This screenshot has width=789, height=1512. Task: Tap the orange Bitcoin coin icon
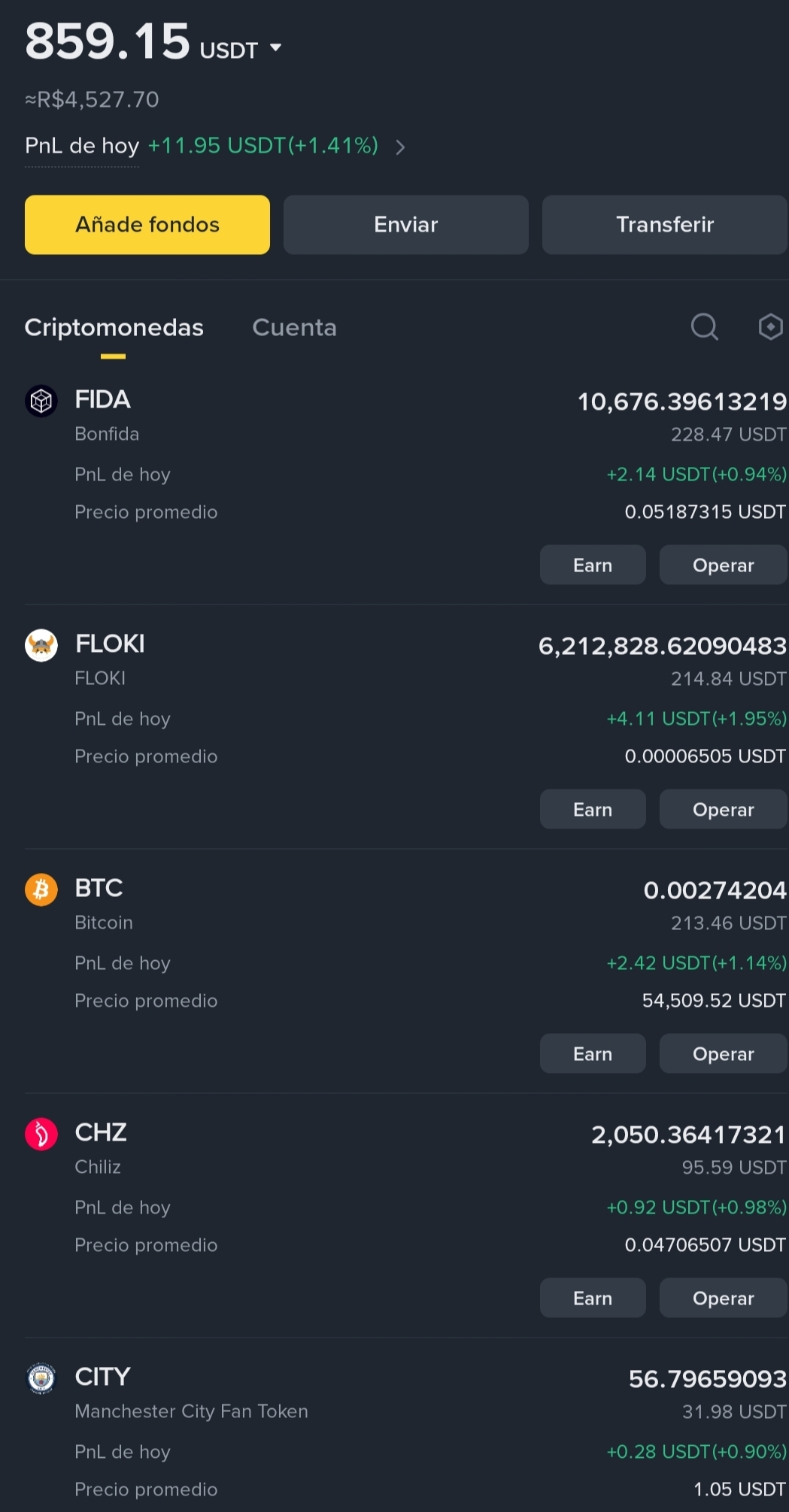point(41,889)
